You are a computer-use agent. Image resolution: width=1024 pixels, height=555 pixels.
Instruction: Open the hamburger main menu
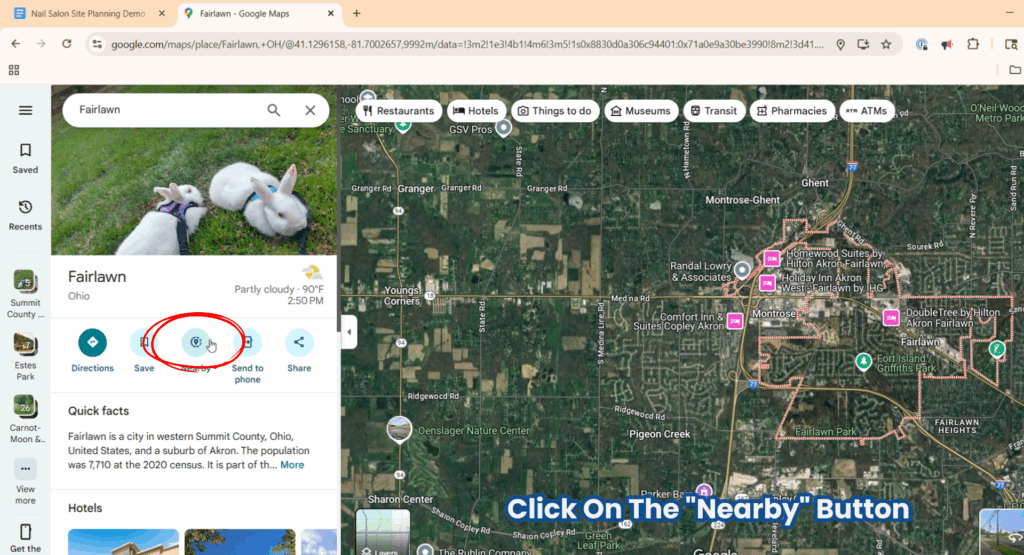pos(25,110)
